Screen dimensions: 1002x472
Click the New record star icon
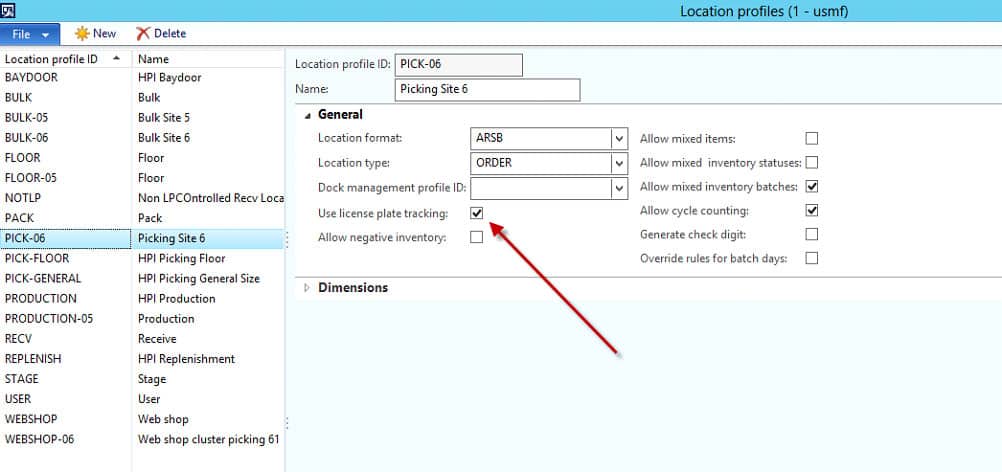(82, 33)
